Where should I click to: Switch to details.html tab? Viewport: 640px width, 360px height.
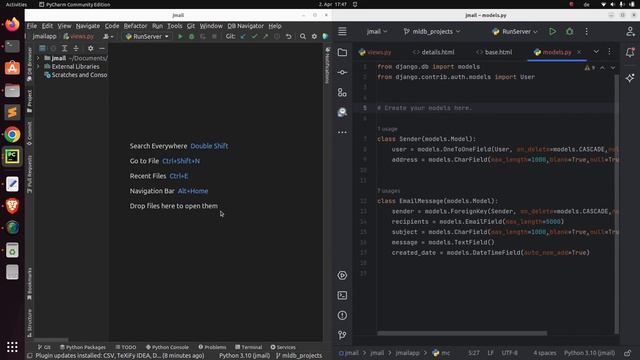[433, 52]
